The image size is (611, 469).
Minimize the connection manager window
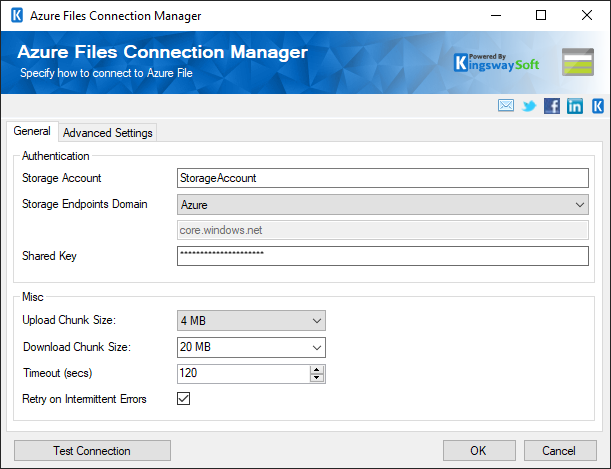pos(496,16)
